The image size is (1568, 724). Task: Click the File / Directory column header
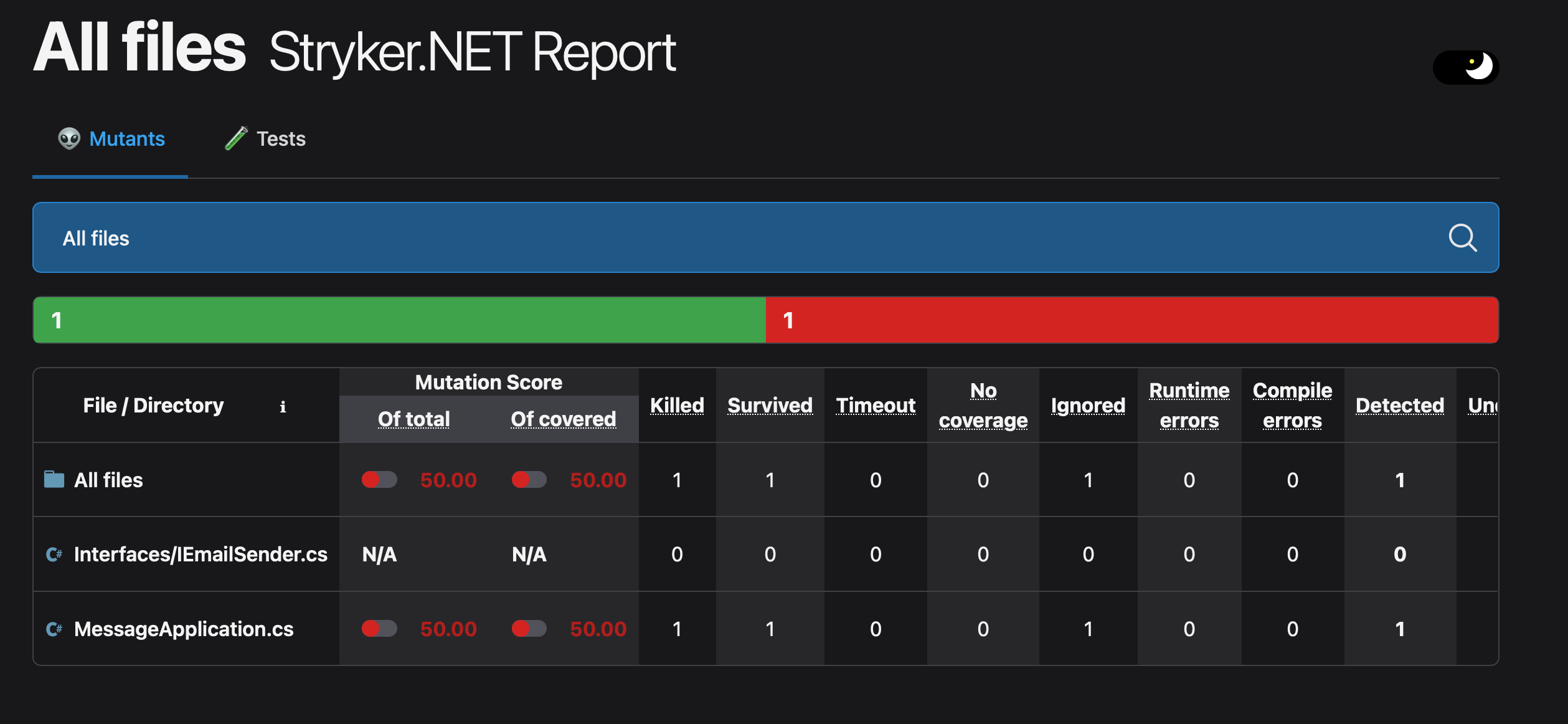153,406
